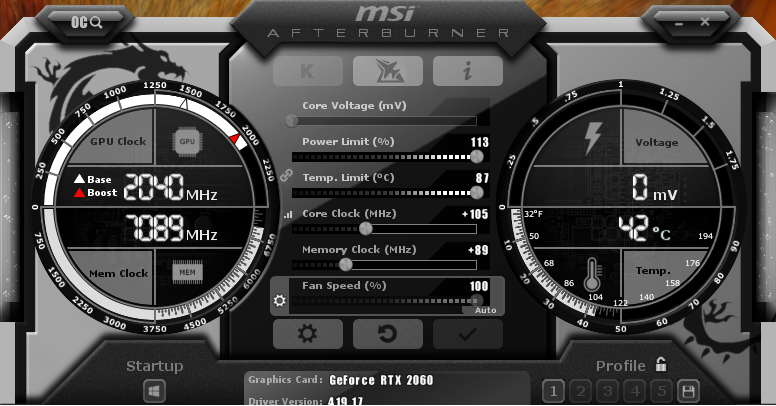The image size is (776, 406).
Task: Click the Memory Clock slider handle
Action: [345, 265]
